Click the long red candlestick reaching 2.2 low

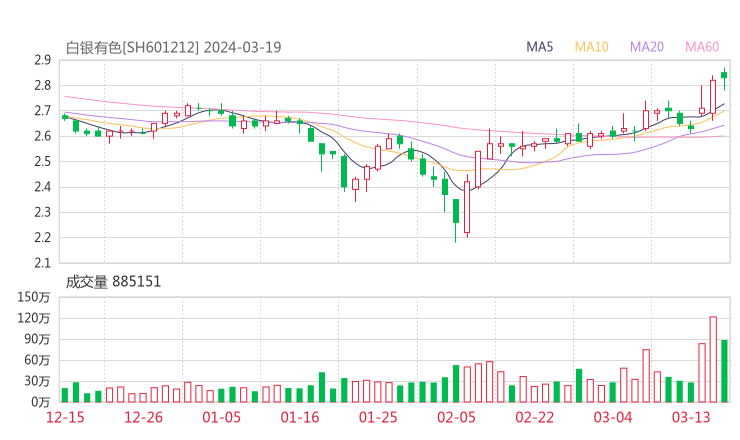point(467,206)
